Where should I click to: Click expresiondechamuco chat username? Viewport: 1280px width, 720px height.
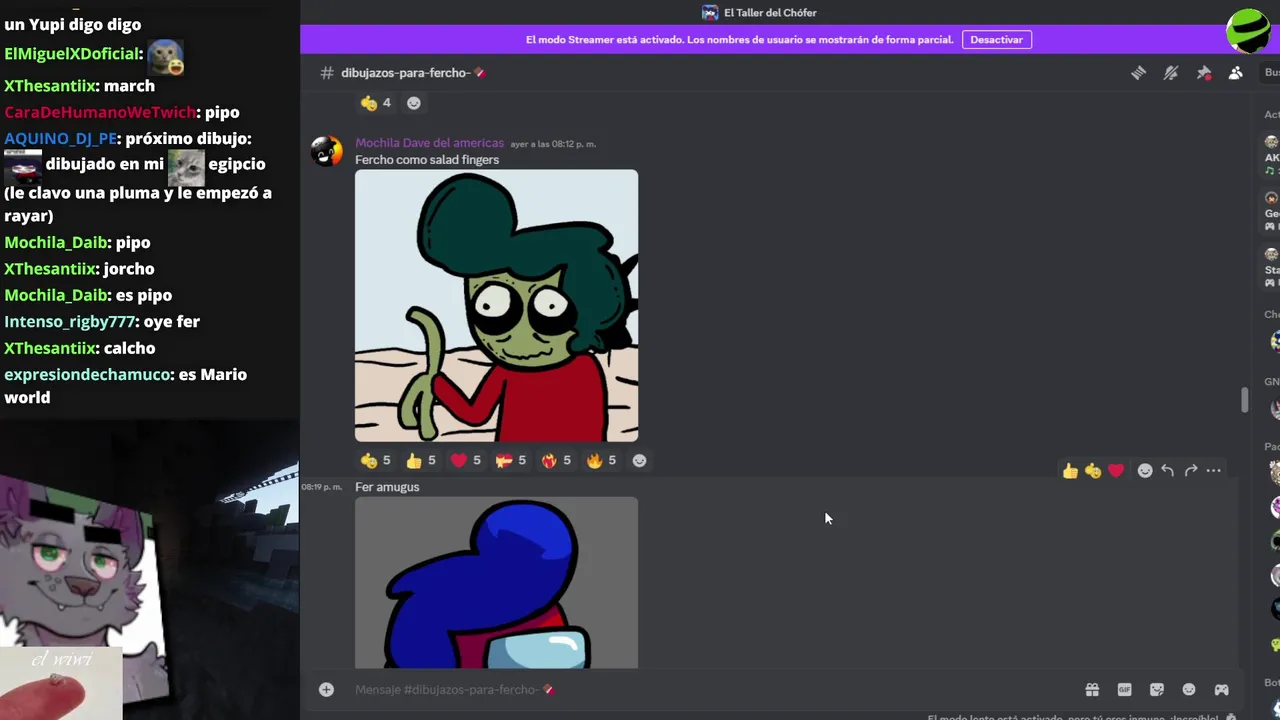pyautogui.click(x=87, y=375)
